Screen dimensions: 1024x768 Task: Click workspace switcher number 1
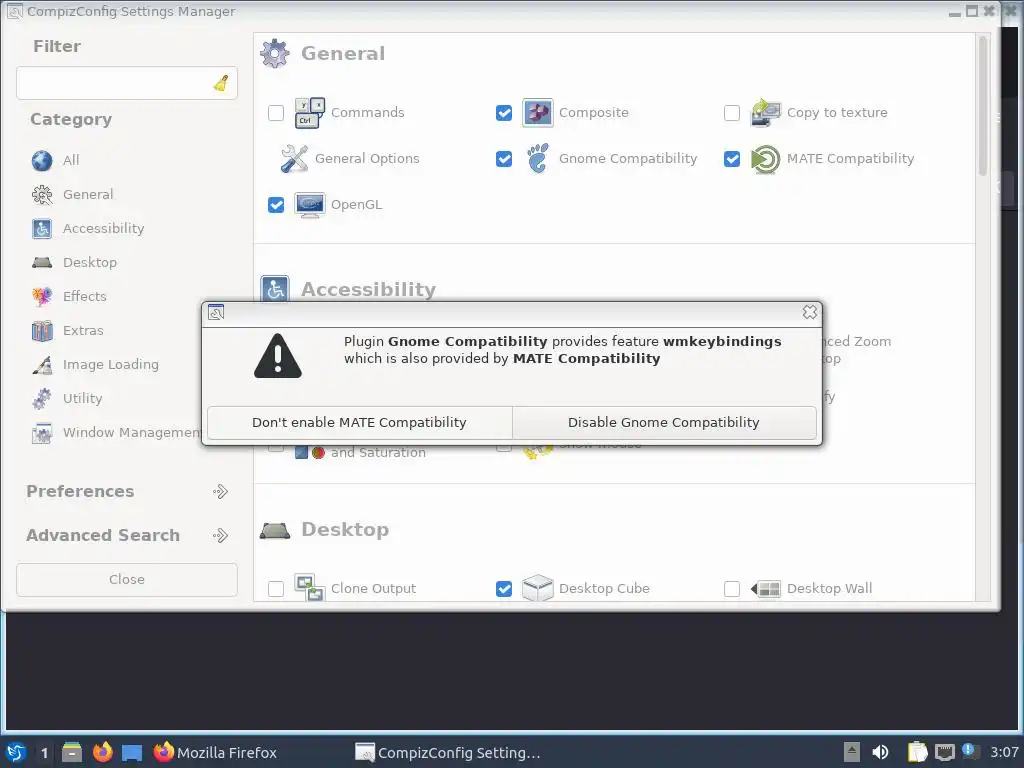[44, 752]
